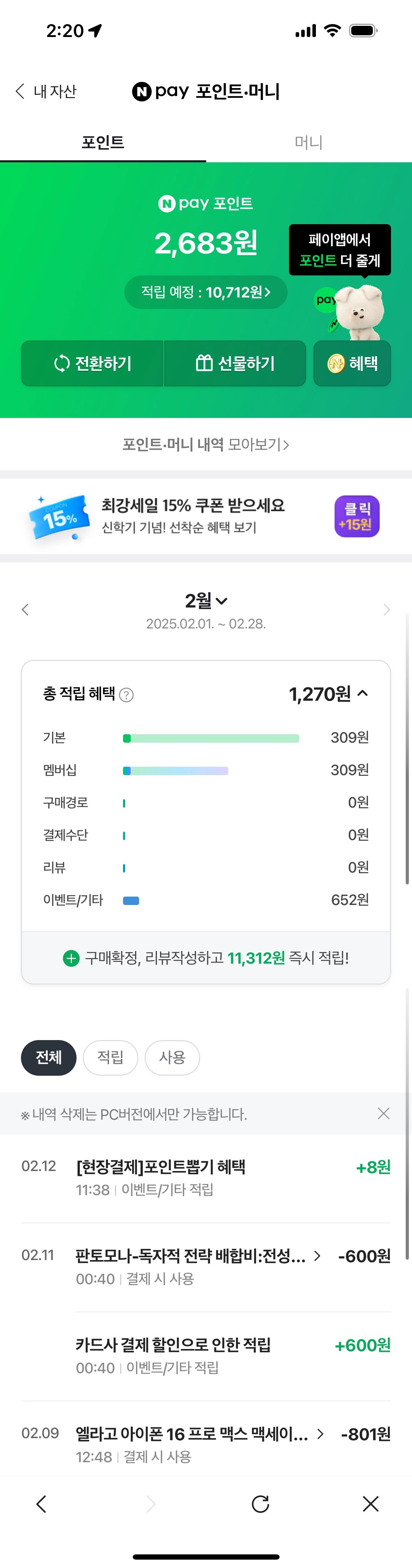Screen dimensions: 412x1568
Task: Dismiss the PC버전 deletion notice with X
Action: tap(383, 1113)
